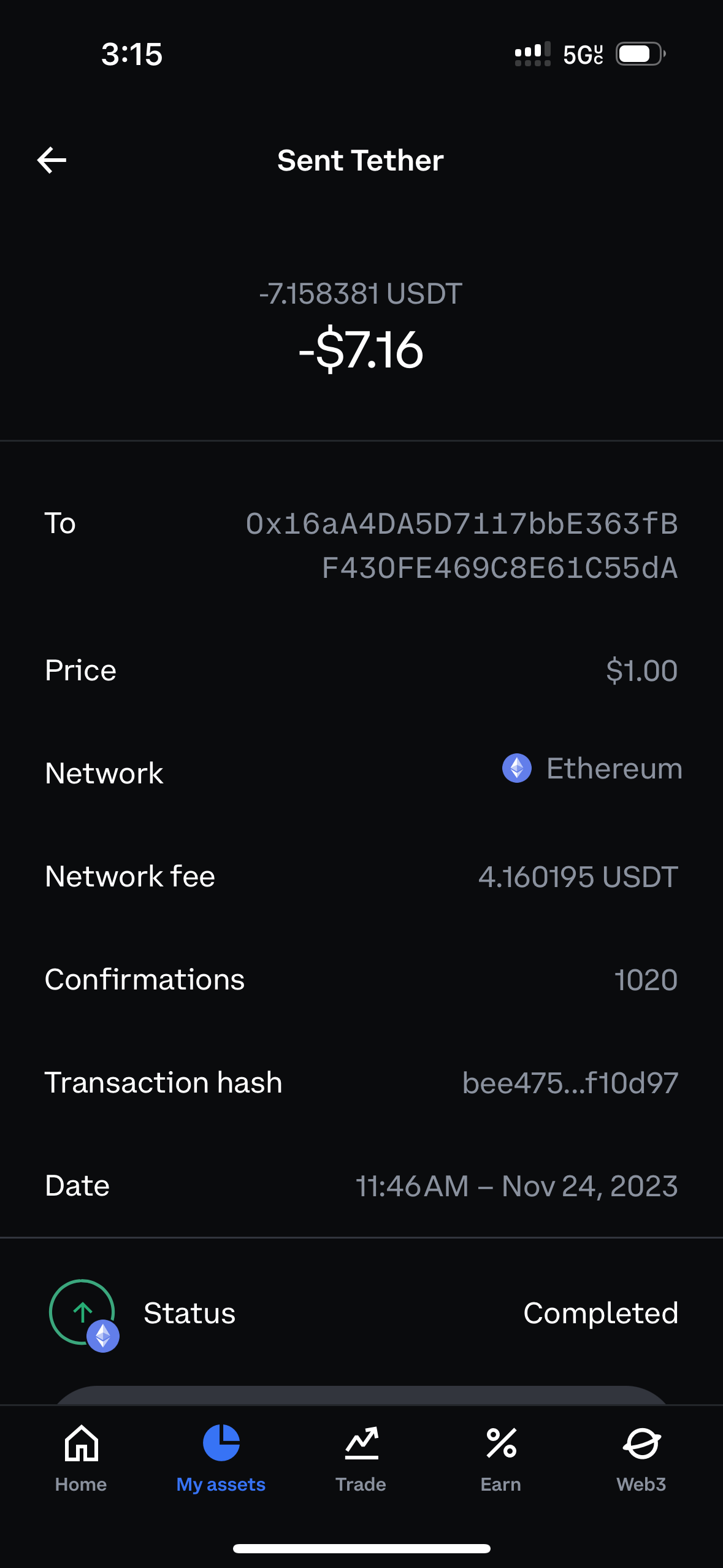This screenshot has width=723, height=1568.
Task: Tap the recipient wallet address
Action: tap(462, 545)
